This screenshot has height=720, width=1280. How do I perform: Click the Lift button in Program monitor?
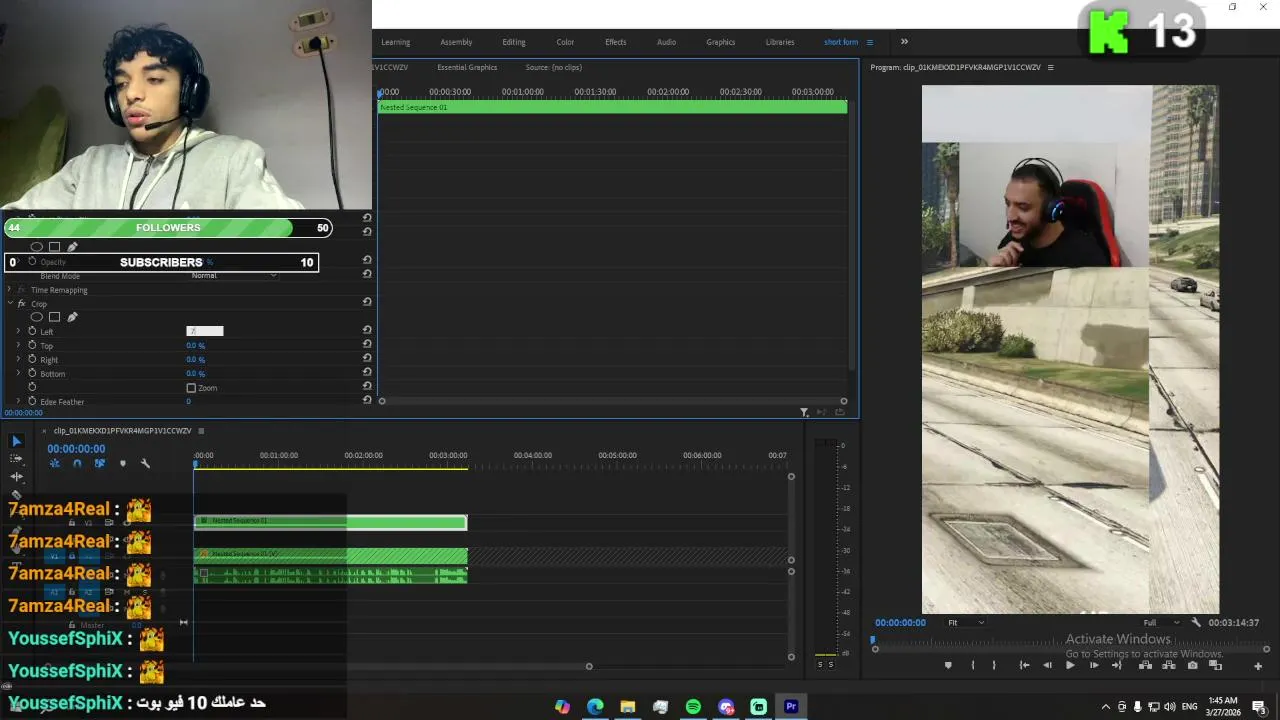coord(1145,665)
